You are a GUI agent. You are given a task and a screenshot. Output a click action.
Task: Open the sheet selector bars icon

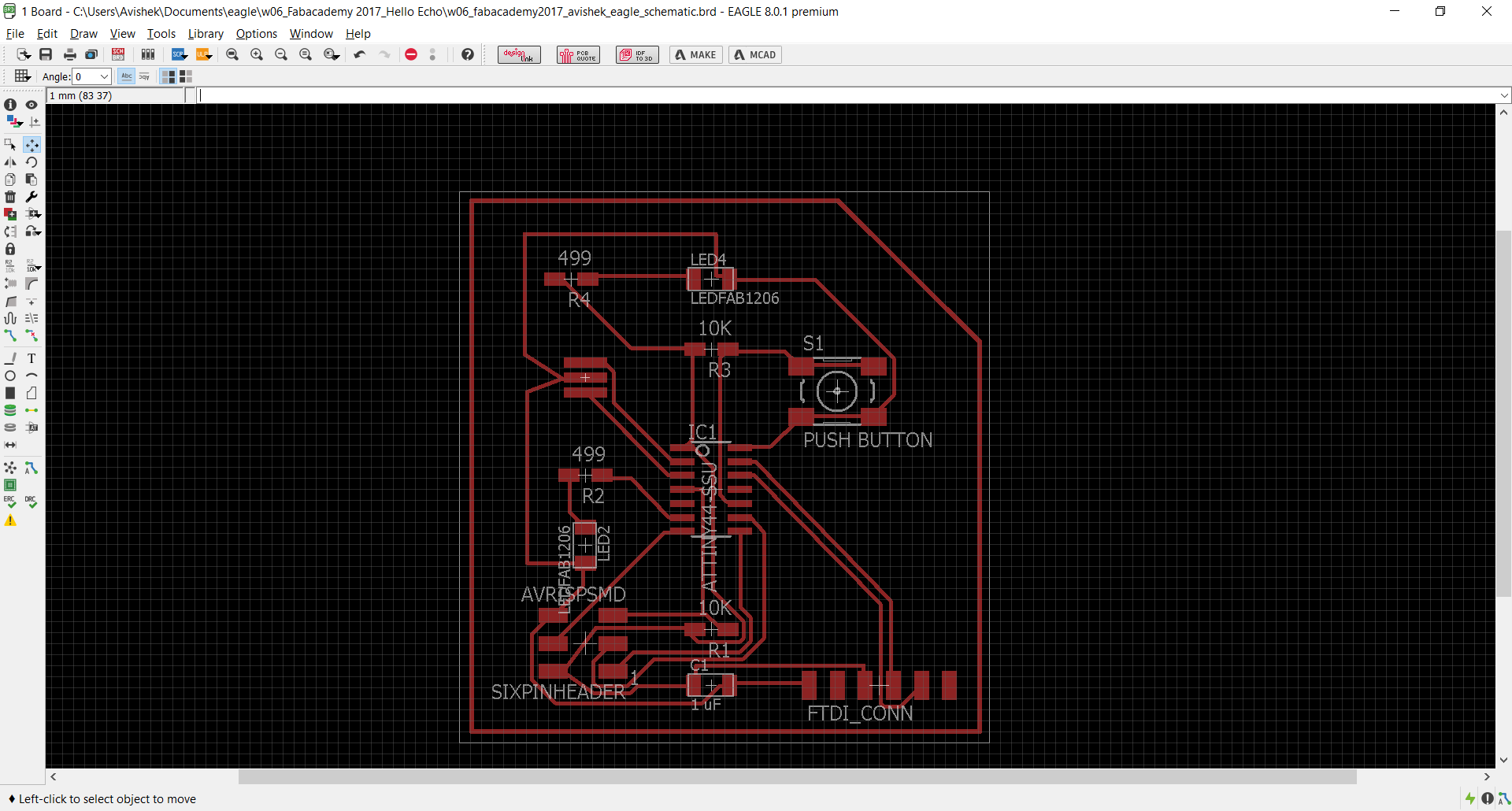[x=147, y=54]
